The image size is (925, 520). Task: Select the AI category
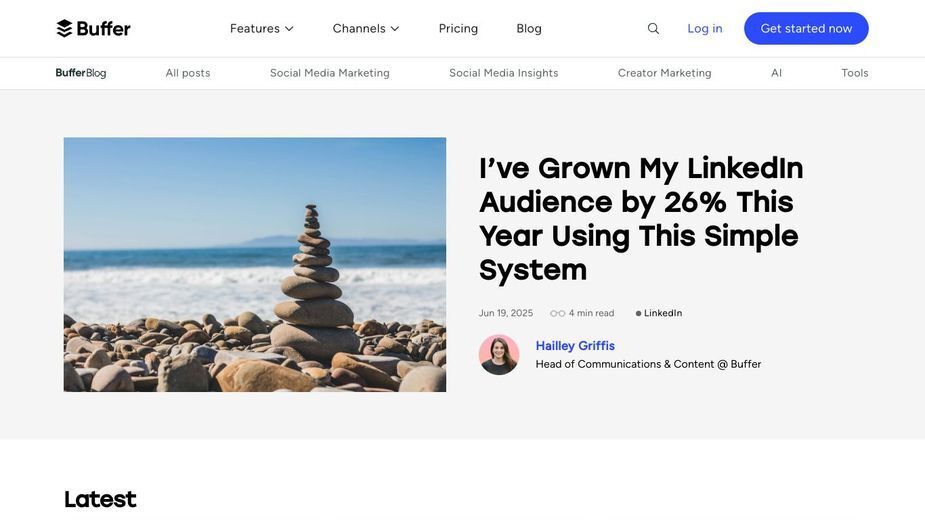pyautogui.click(x=776, y=73)
